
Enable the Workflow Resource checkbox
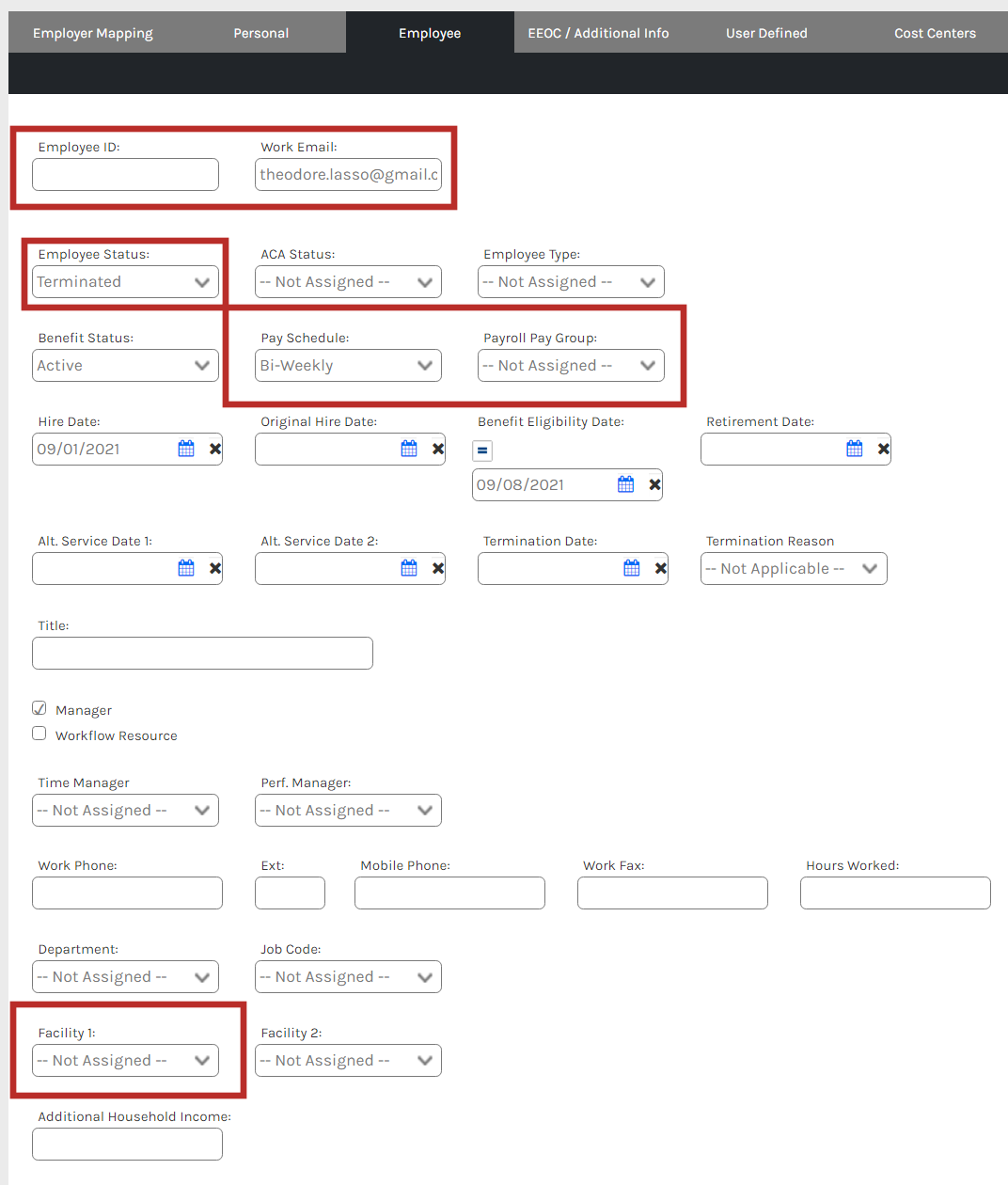(39, 734)
